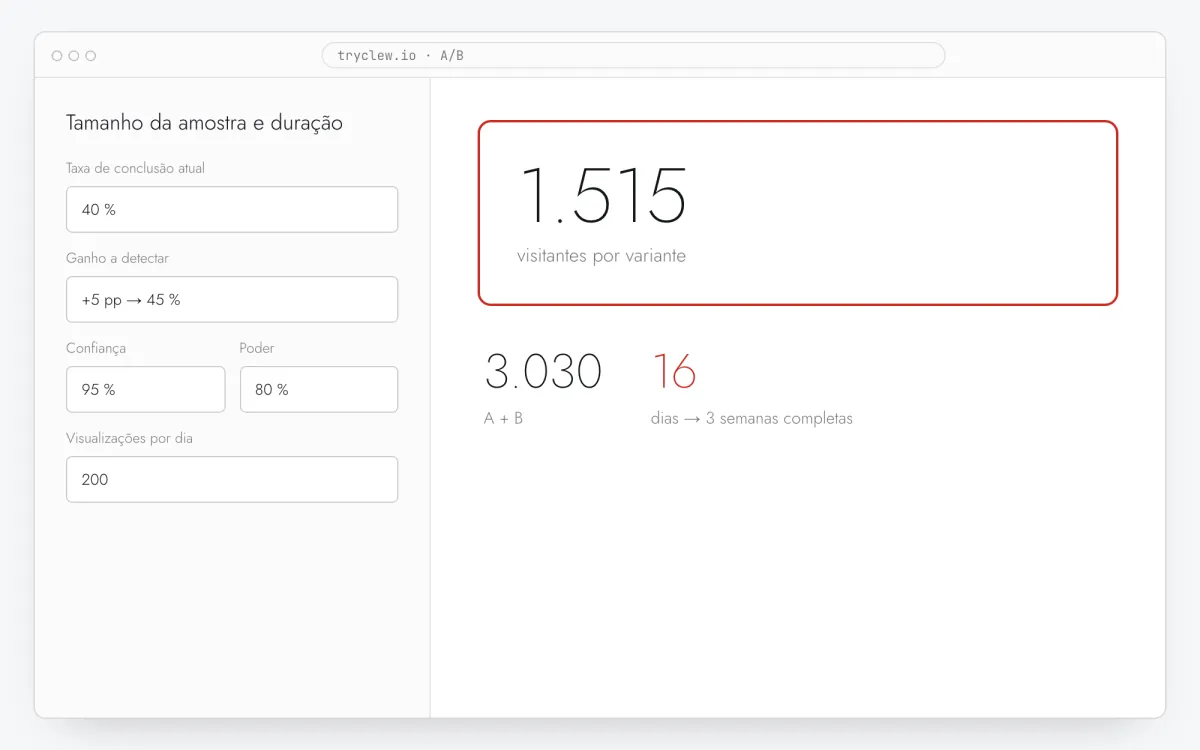The height and width of the screenshot is (750, 1200).
Task: Edit the Ganho a detectar input
Action: 232,299
